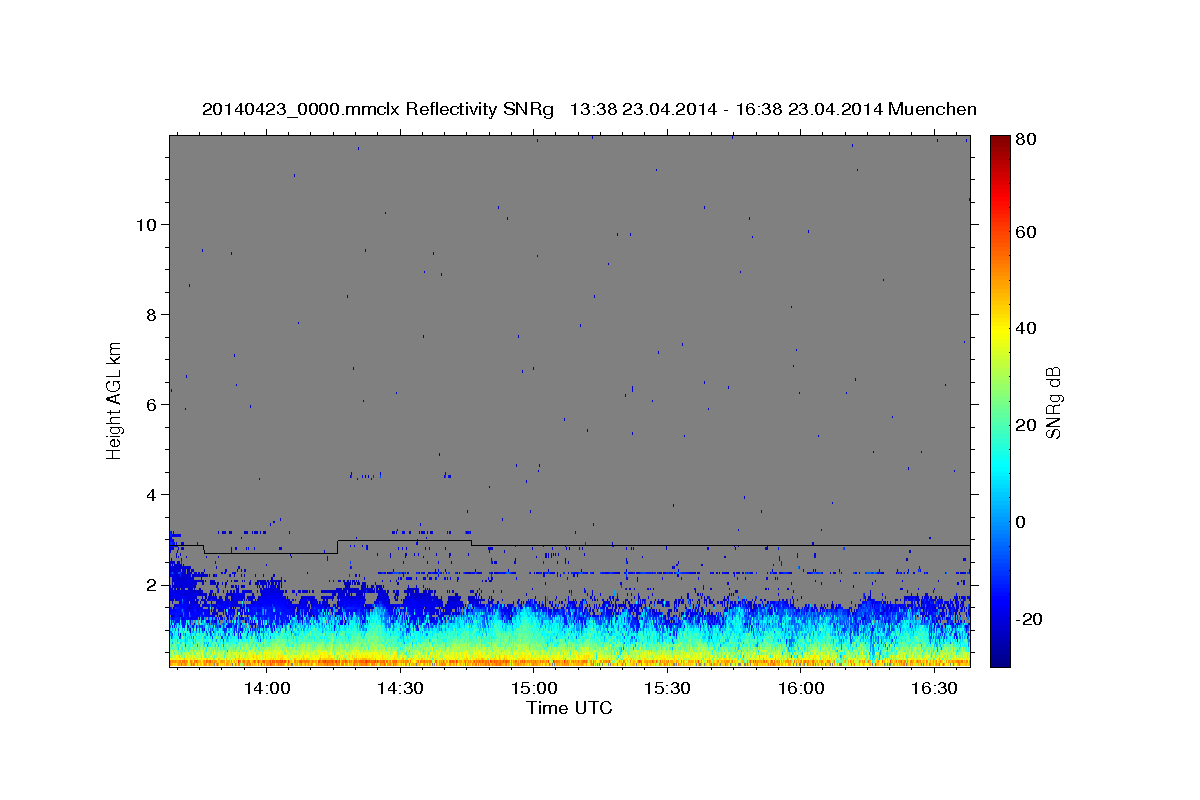Click the dark blue bottom of colorbar

click(1000, 655)
